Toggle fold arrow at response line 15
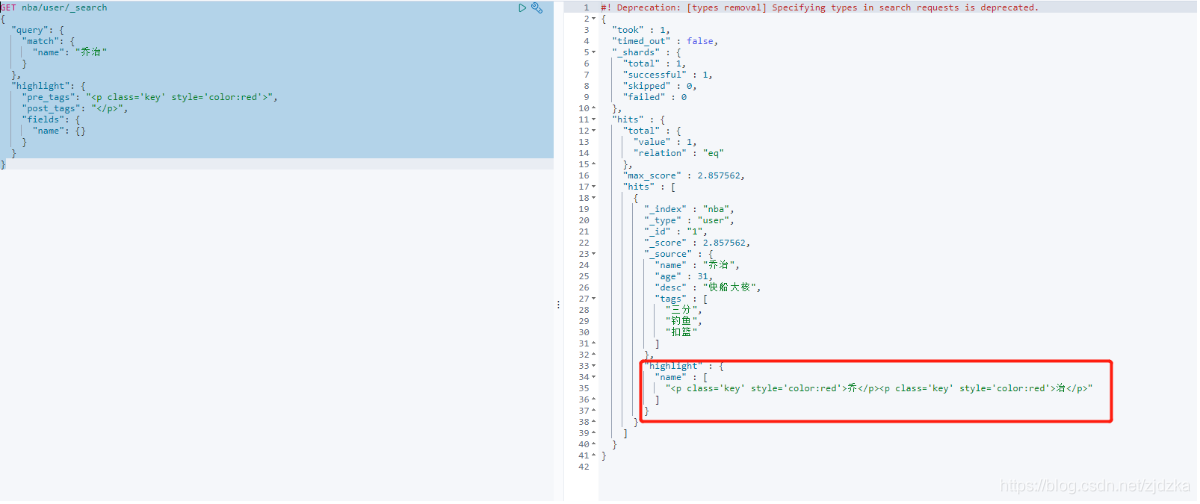 click(594, 164)
